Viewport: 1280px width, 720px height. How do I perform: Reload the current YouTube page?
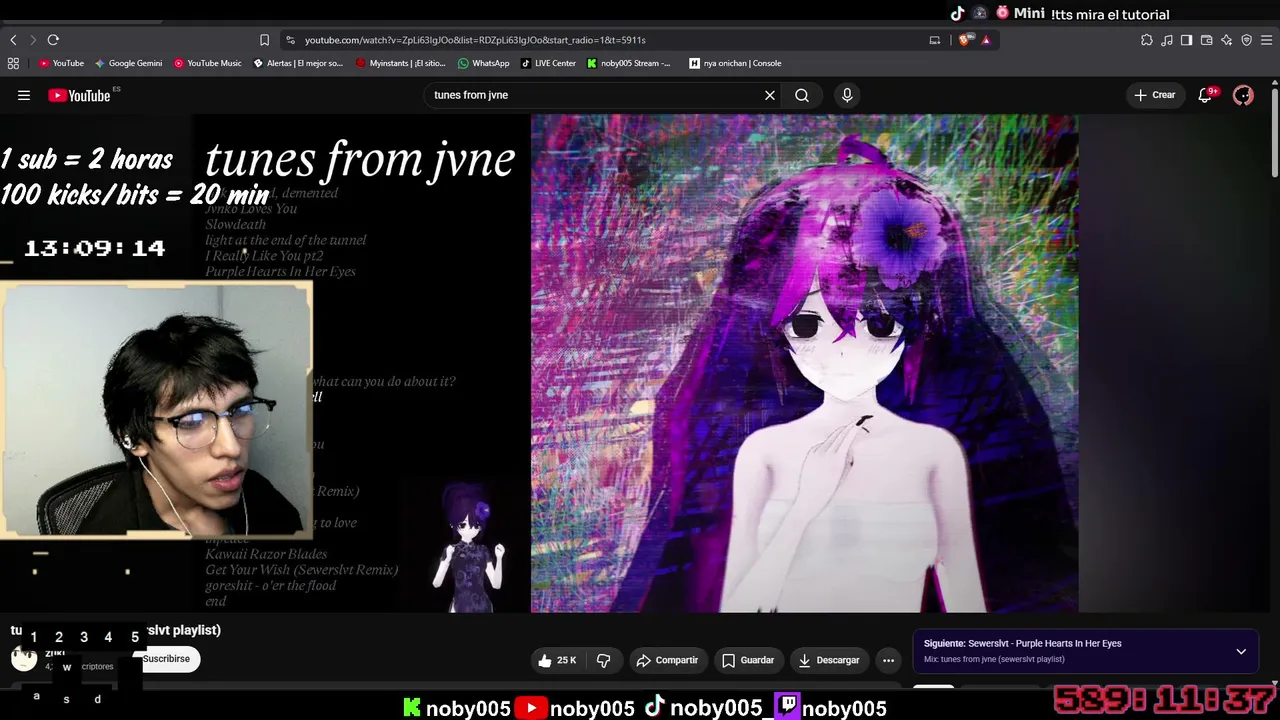(x=53, y=40)
